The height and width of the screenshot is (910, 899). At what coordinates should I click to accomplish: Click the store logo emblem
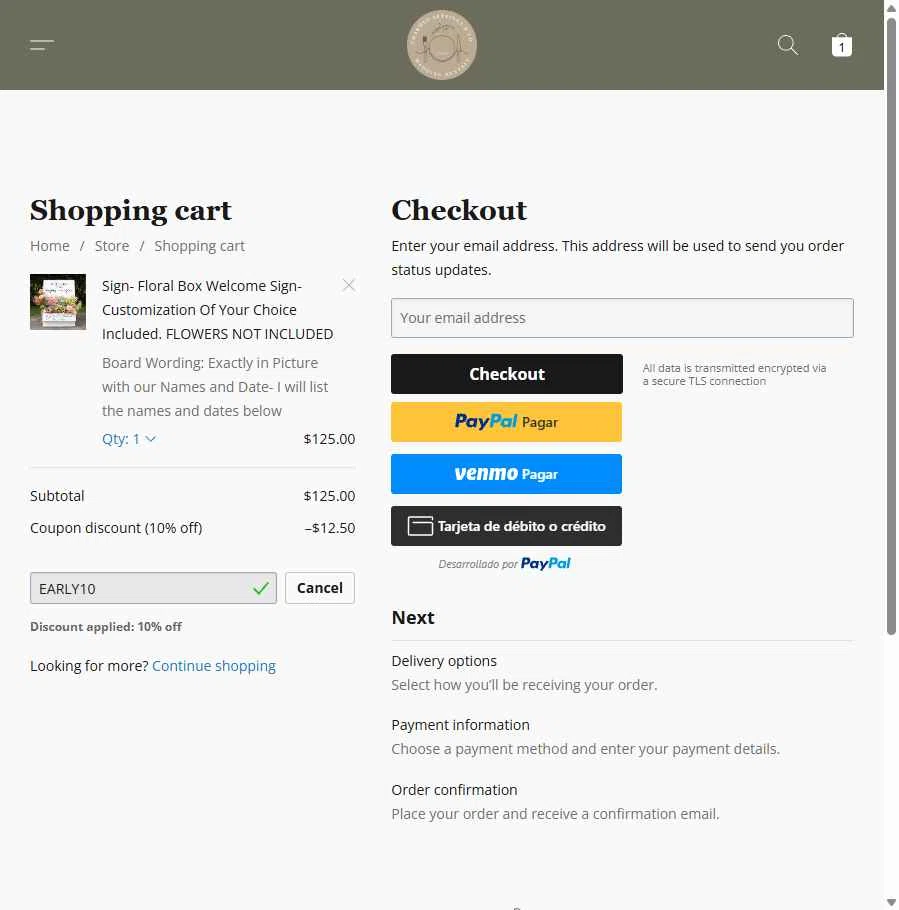[442, 45]
